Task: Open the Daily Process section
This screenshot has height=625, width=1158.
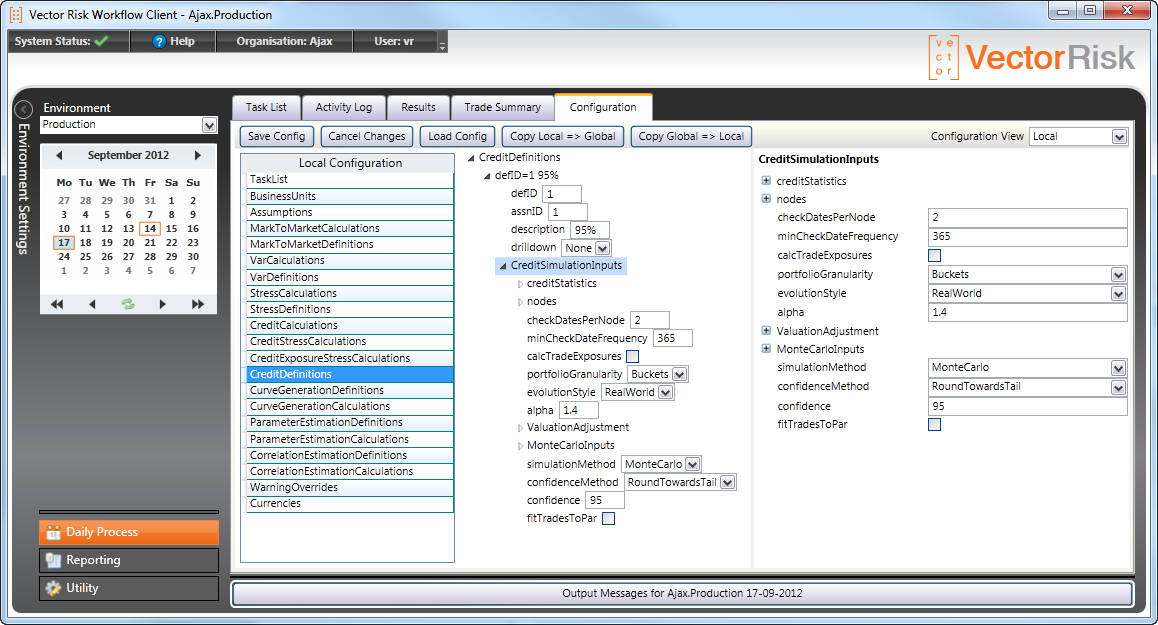Action: click(129, 533)
